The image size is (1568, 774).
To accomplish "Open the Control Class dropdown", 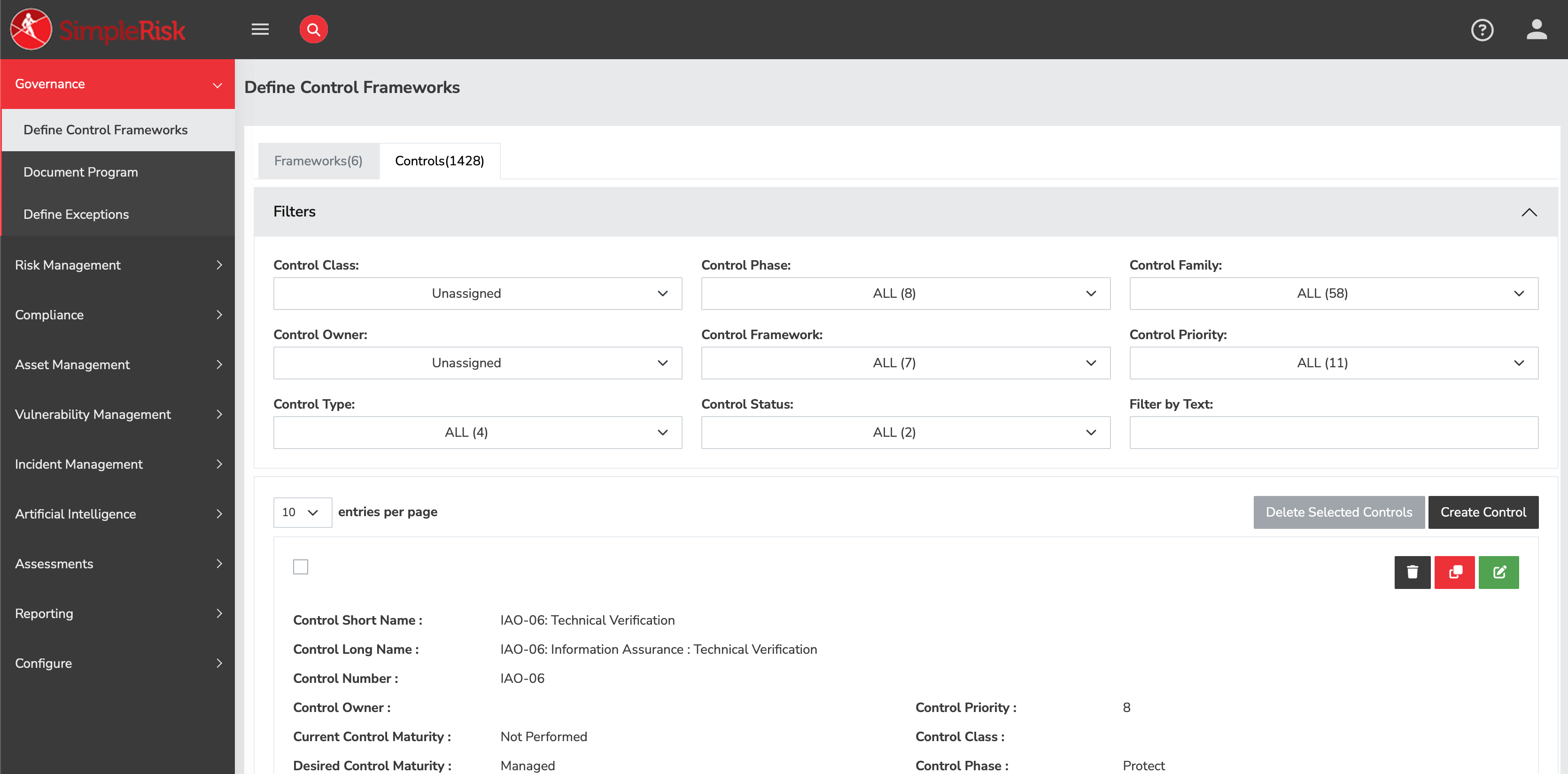I will pyautogui.click(x=477, y=293).
